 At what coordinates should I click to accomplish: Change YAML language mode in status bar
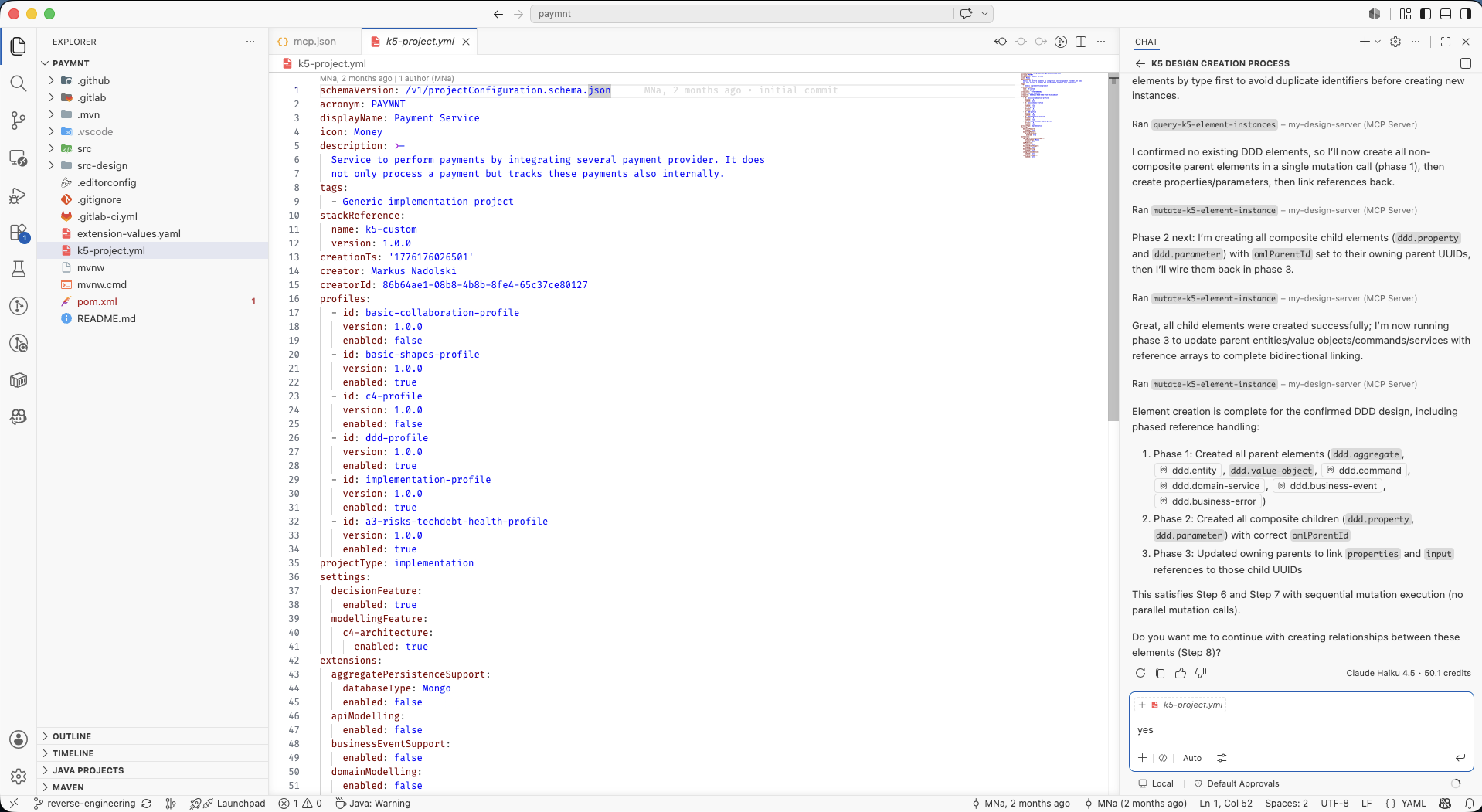(1413, 804)
